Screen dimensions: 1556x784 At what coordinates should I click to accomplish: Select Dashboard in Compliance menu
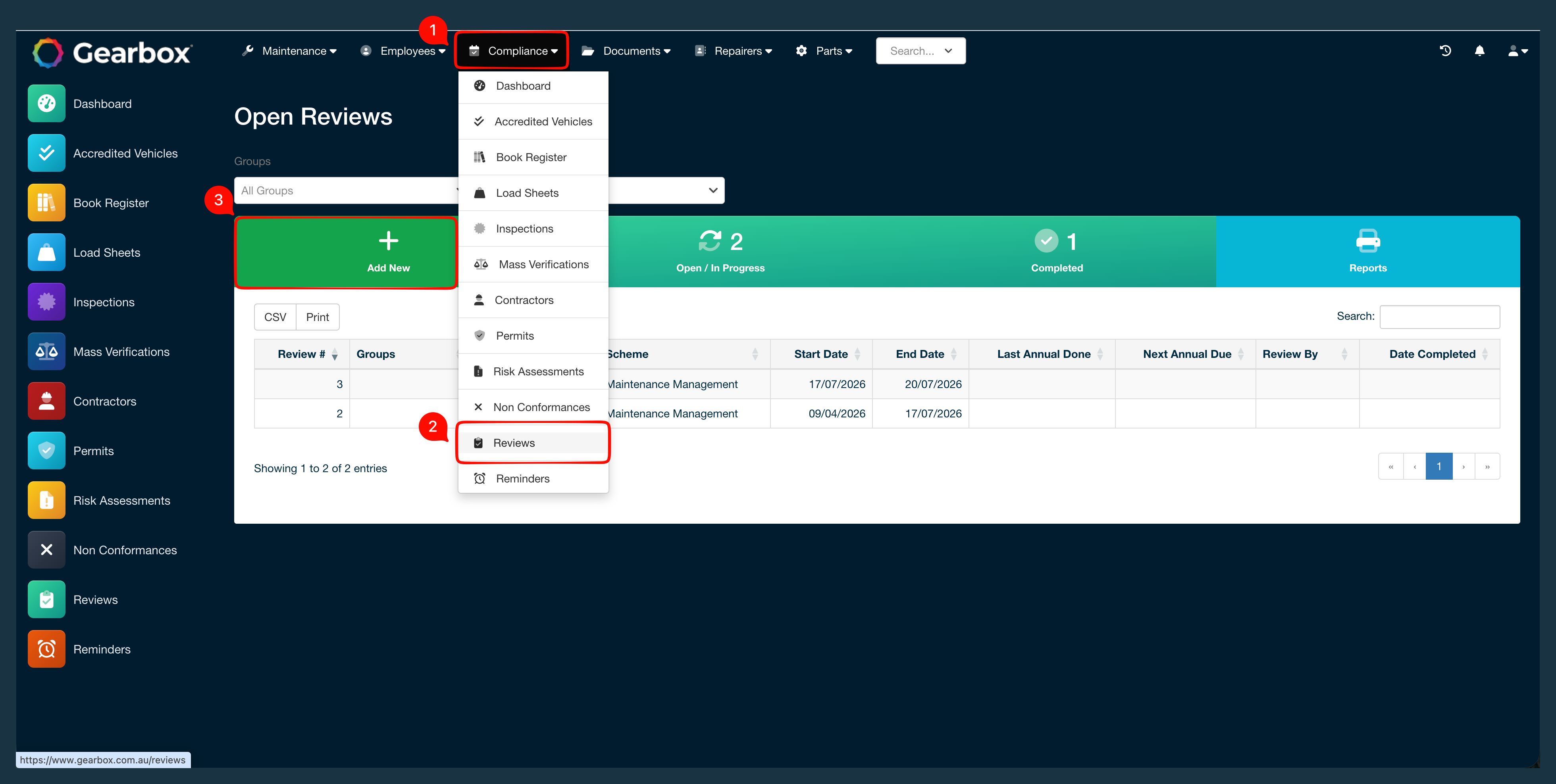[533, 86]
